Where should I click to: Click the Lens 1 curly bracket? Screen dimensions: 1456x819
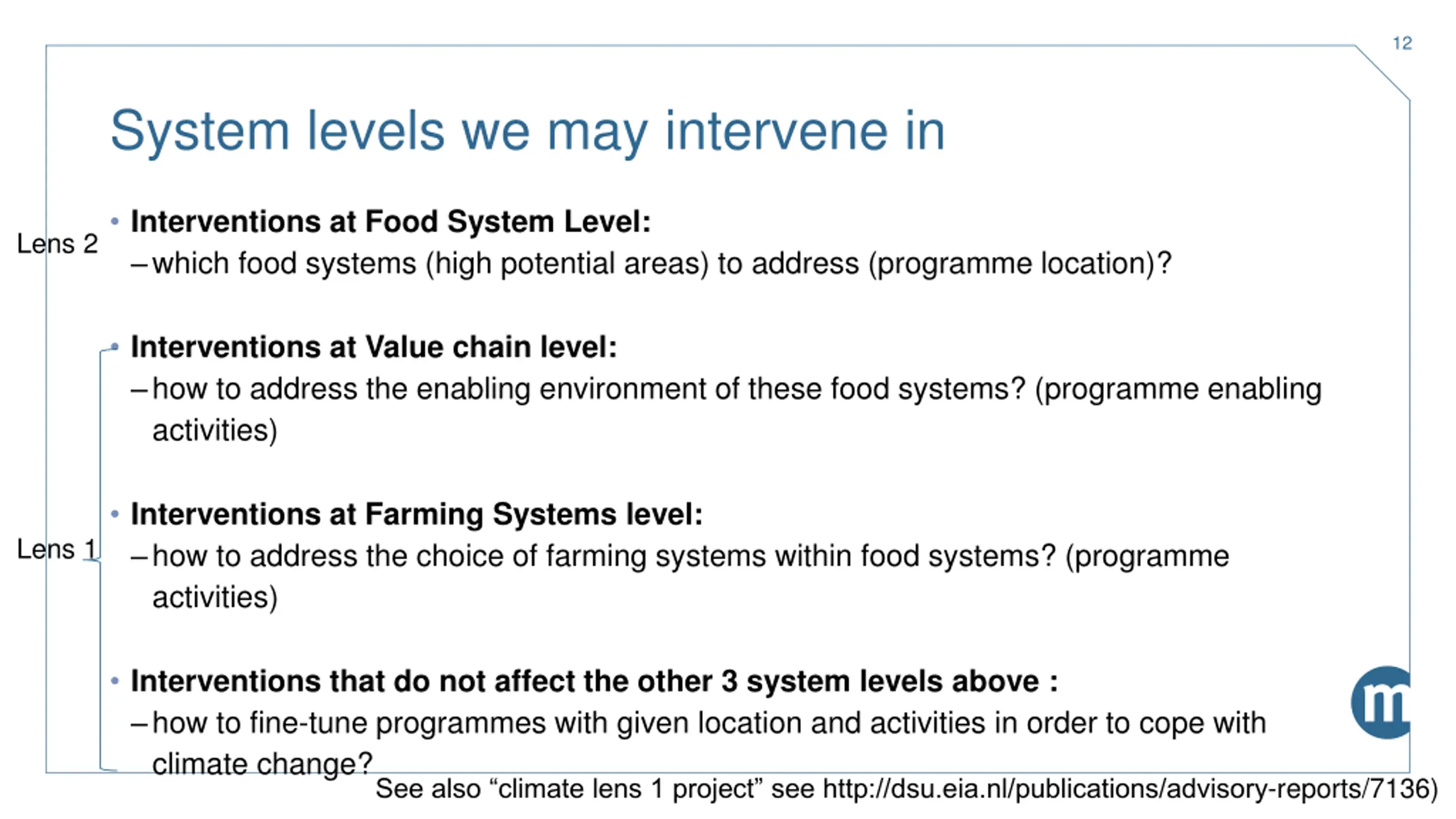[100, 559]
